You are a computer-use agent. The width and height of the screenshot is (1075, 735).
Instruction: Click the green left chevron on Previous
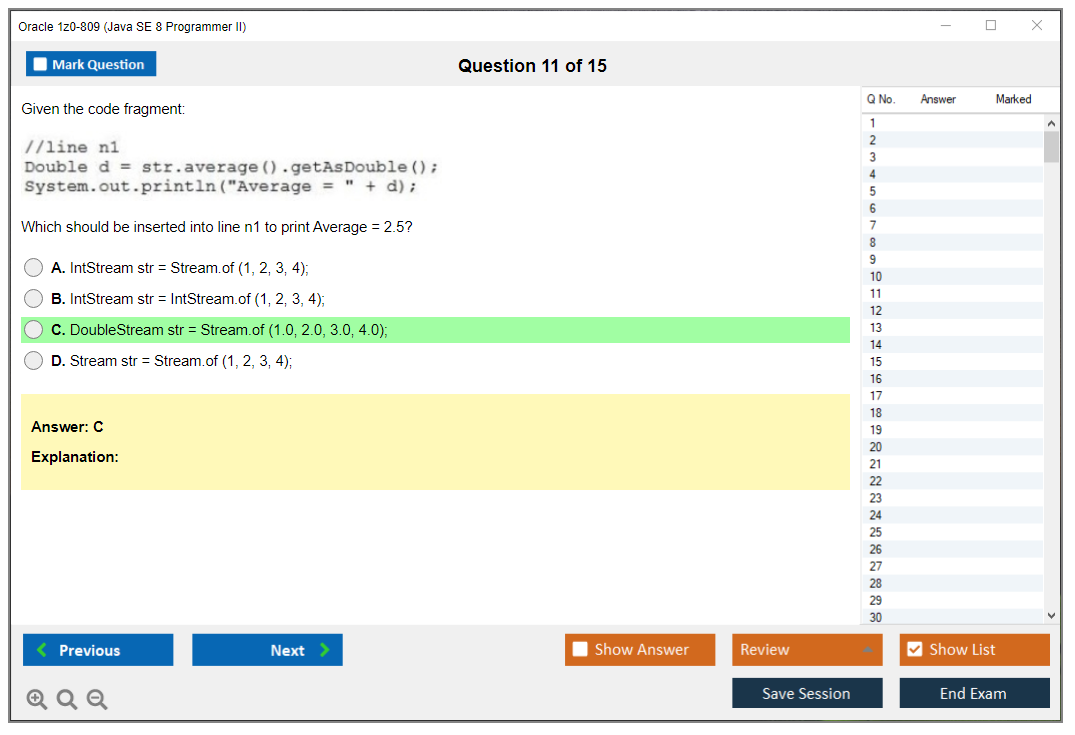click(x=40, y=650)
